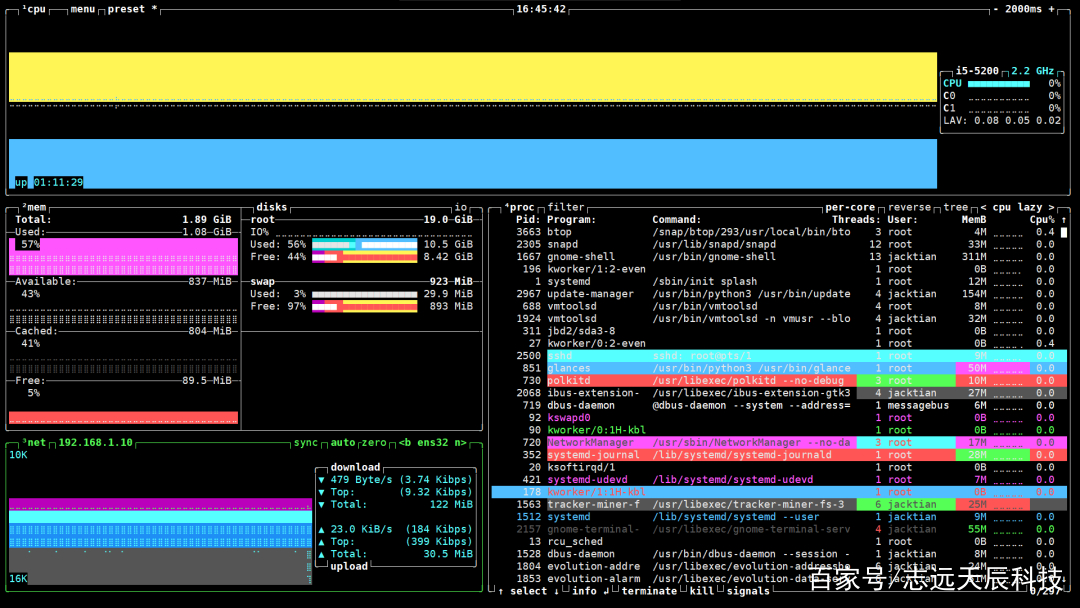Click the clock showing 16:45:42
This screenshot has height=608, width=1080.
pos(541,9)
